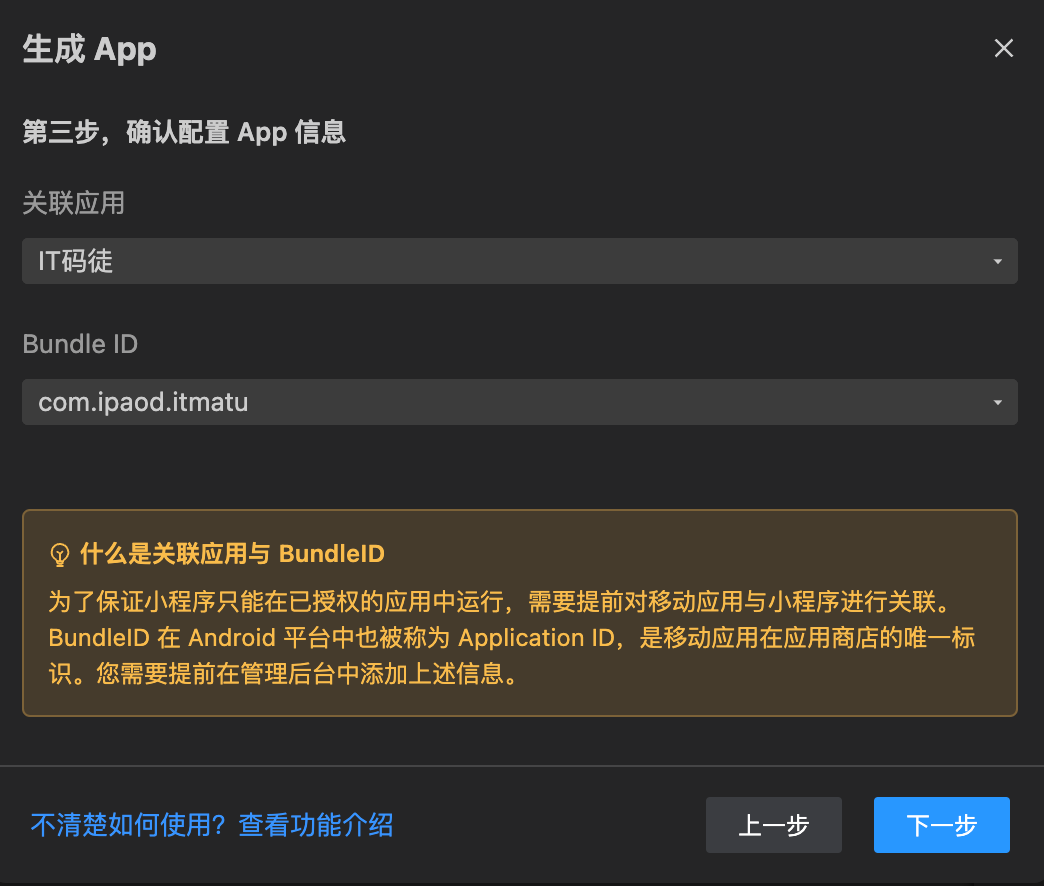1044x886 pixels.
Task: Close the 生成 App dialog
Action: click(1004, 47)
